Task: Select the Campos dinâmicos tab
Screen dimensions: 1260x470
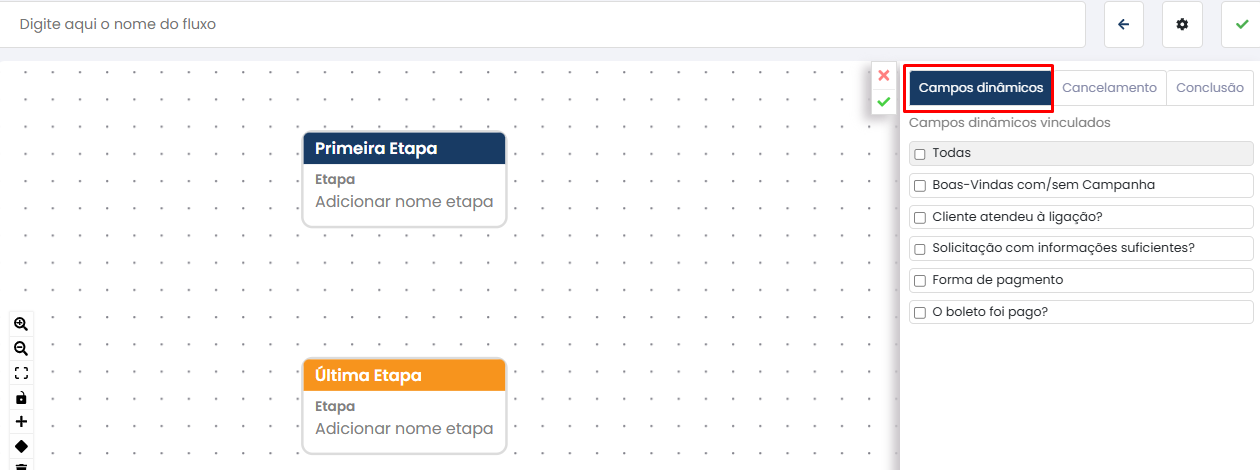Action: coord(980,88)
